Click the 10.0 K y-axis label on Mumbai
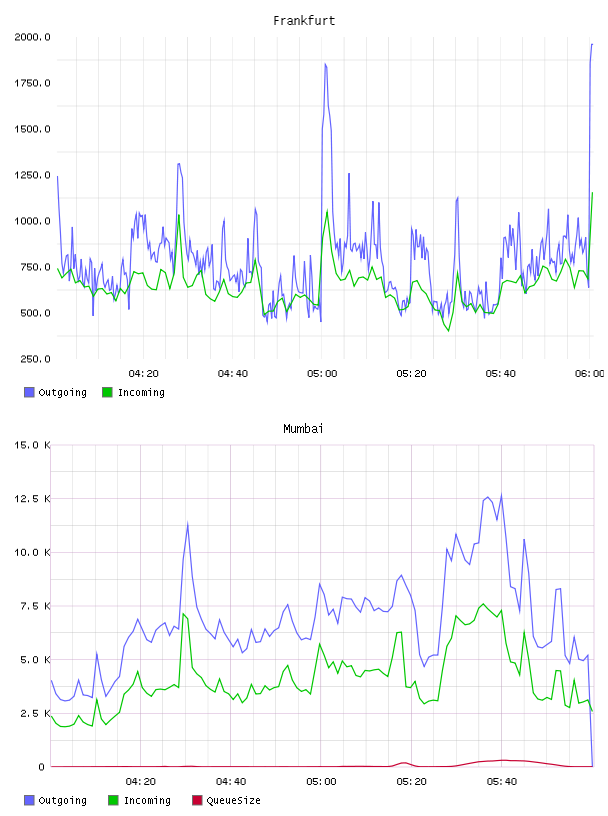 pyautogui.click(x=32, y=552)
